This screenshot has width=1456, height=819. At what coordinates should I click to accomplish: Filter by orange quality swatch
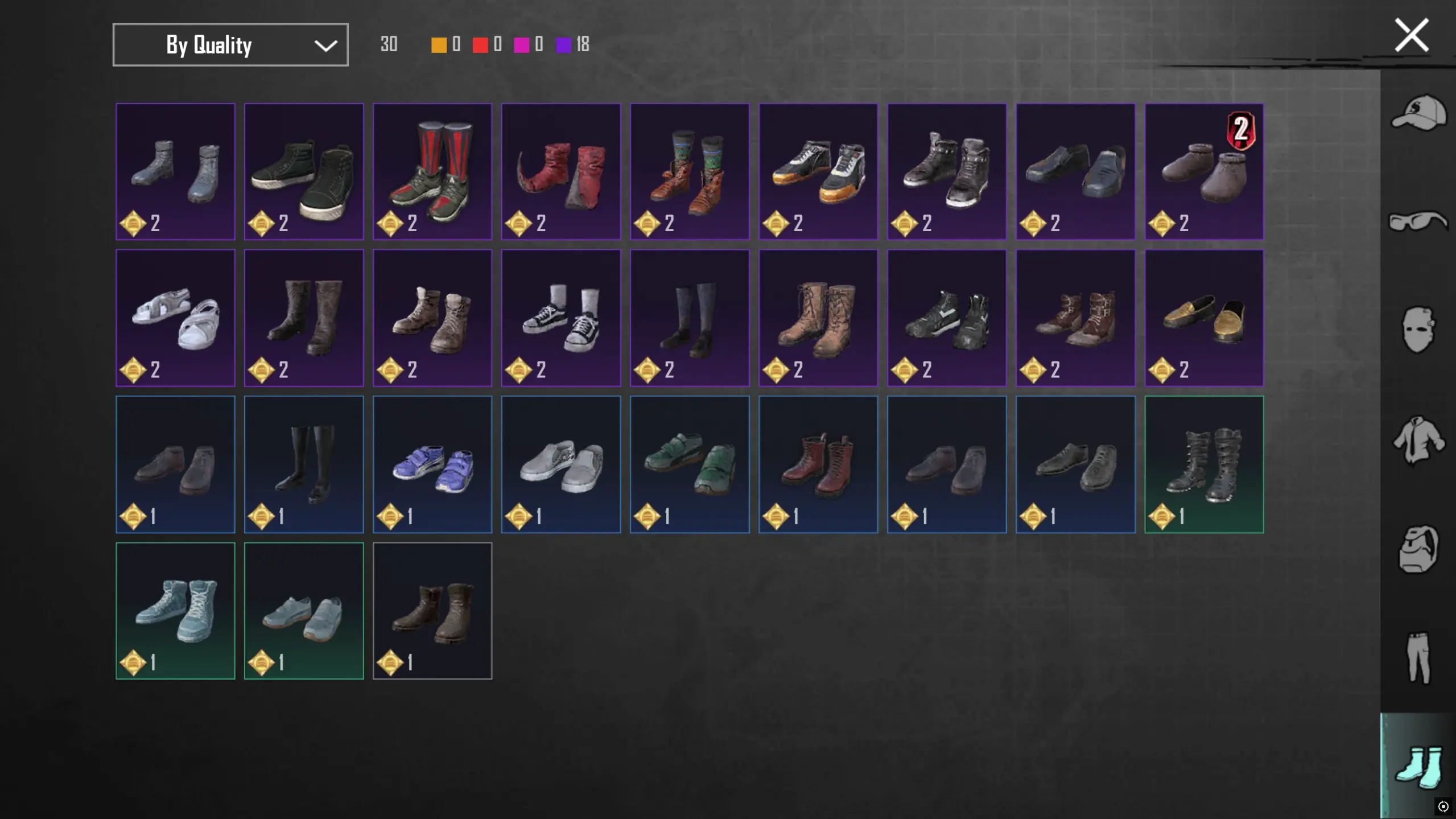pos(439,45)
